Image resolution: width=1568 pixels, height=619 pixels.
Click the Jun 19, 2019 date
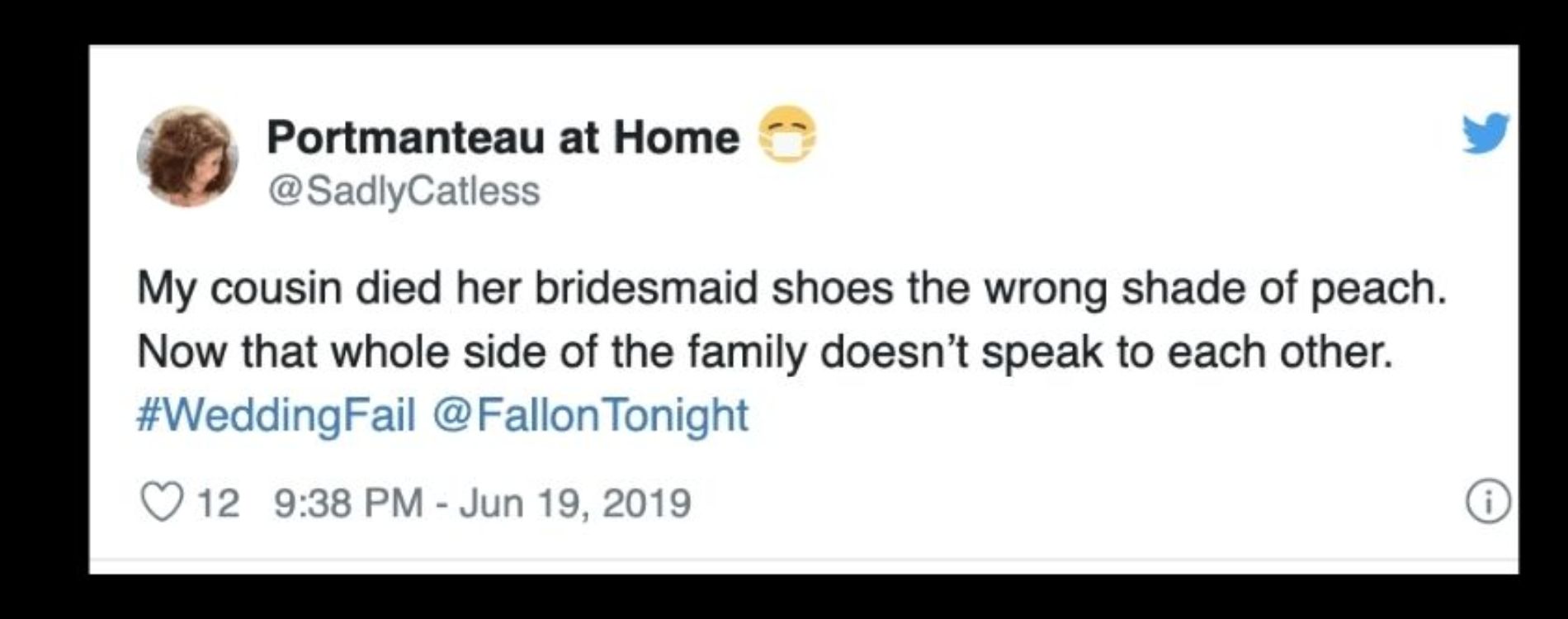coord(574,503)
